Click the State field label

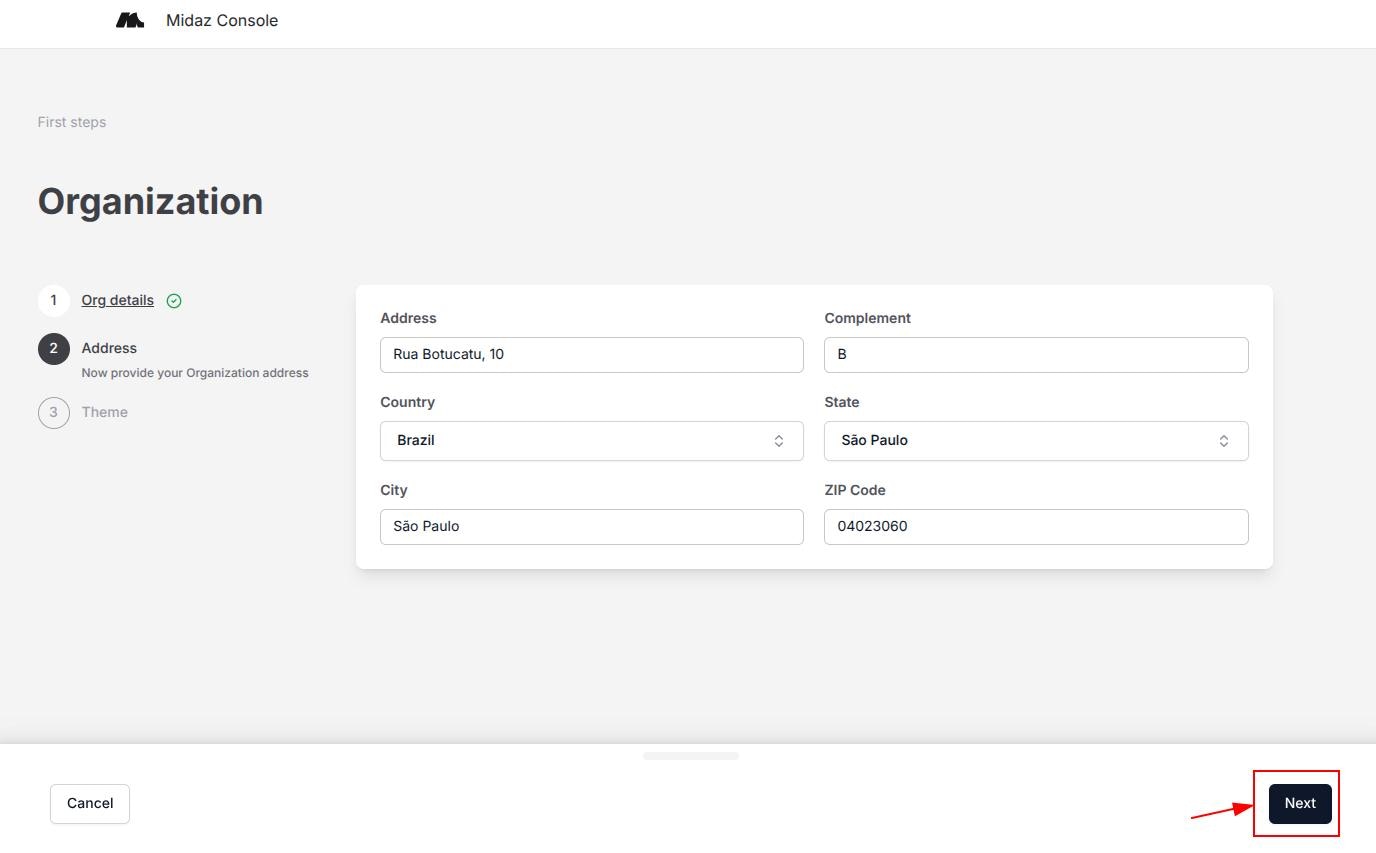[842, 402]
